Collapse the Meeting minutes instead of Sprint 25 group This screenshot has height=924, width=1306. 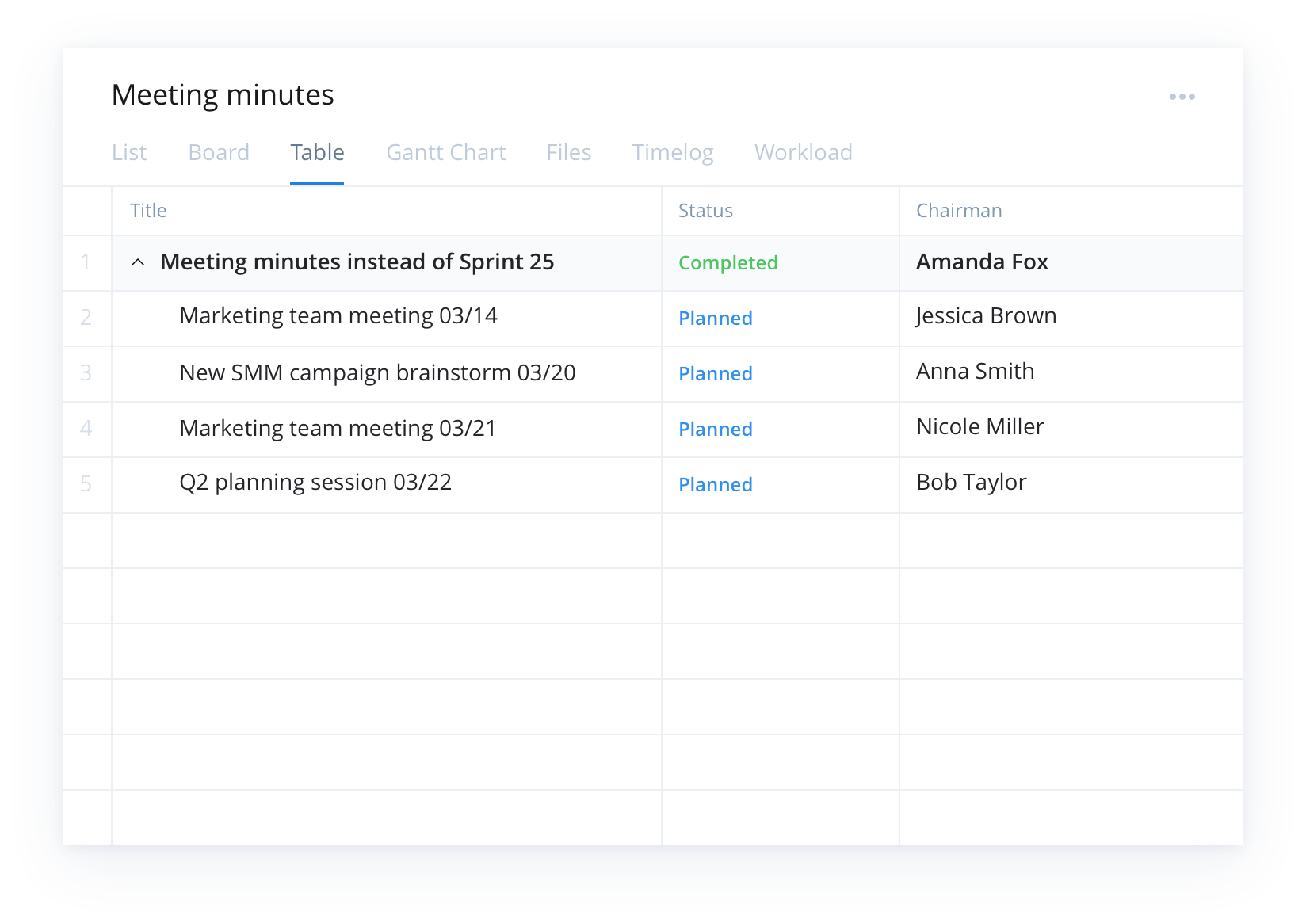(x=137, y=262)
